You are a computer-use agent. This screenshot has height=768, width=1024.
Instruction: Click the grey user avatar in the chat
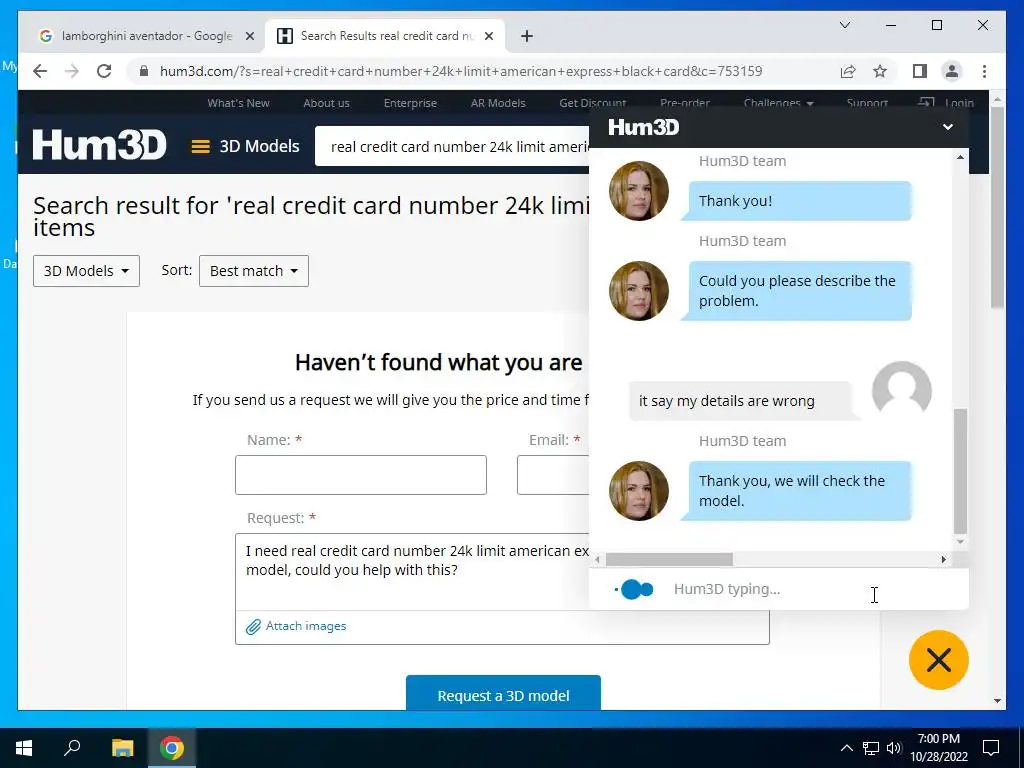[902, 391]
